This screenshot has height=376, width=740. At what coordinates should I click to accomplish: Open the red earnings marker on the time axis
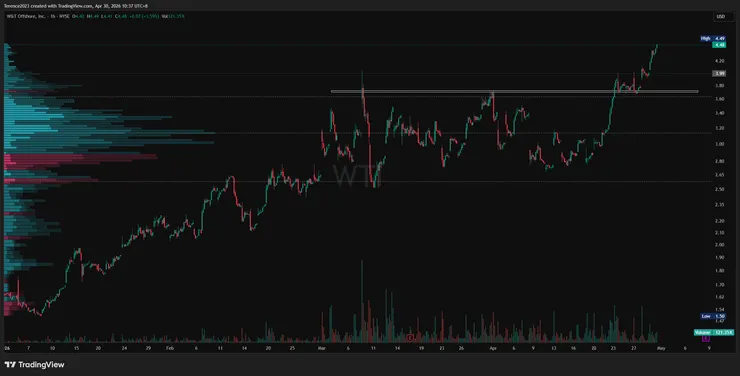(410, 338)
